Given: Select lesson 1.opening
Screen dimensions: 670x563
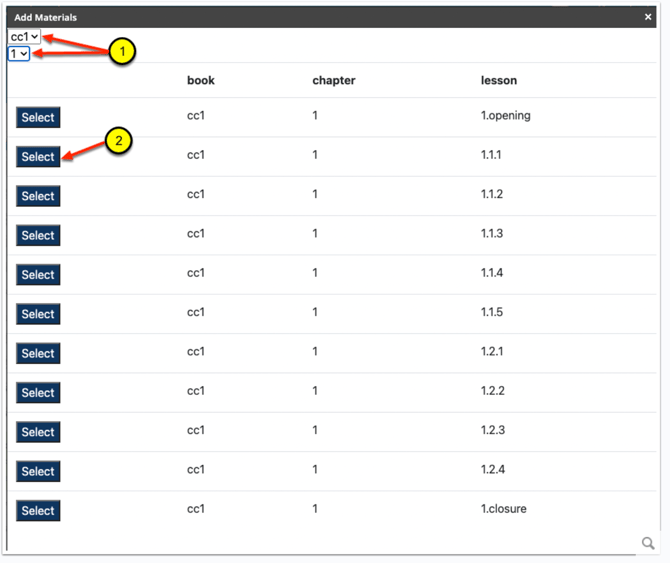Looking at the screenshot, I should (x=38, y=117).
